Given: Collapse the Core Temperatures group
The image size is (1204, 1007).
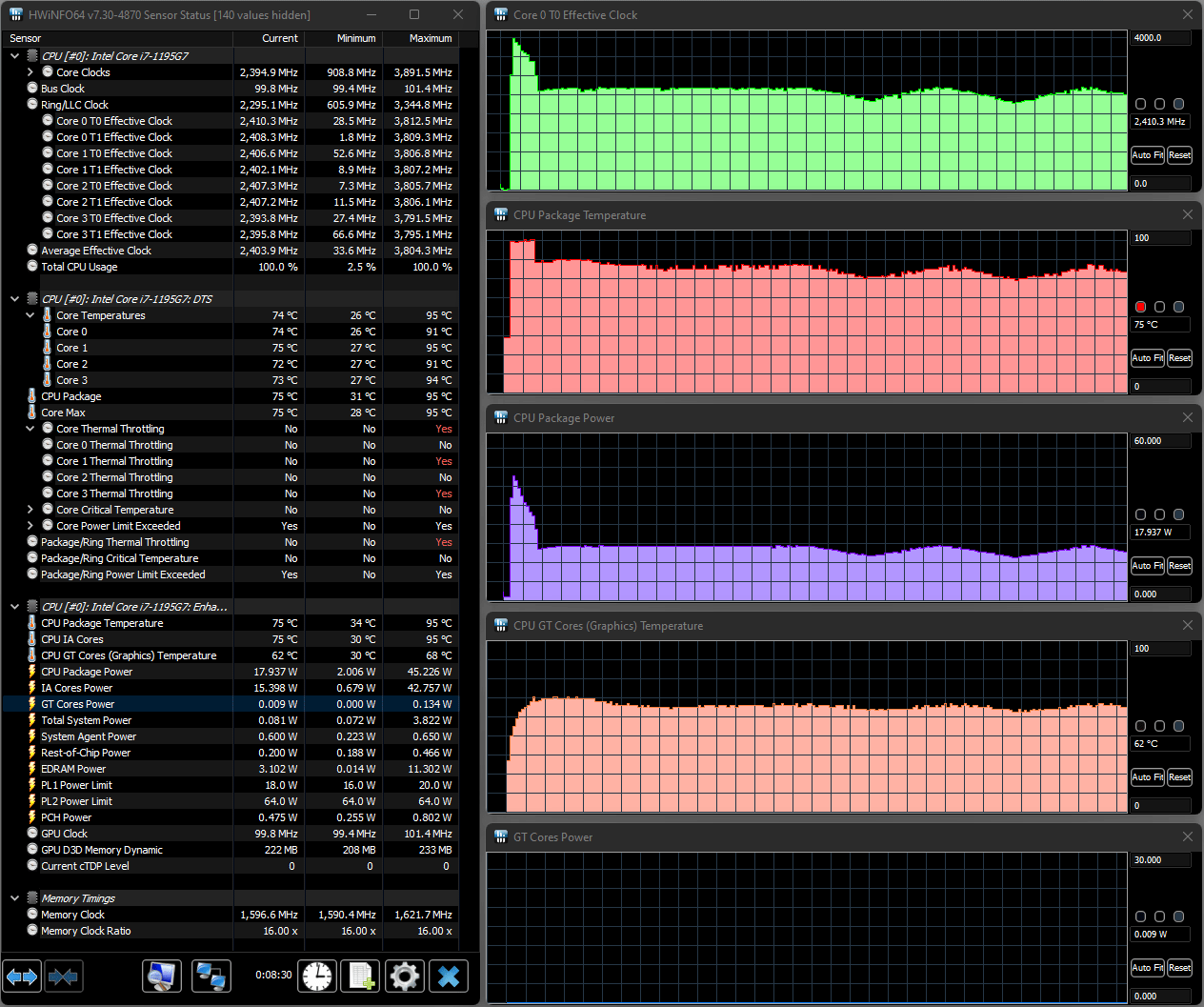Looking at the screenshot, I should [30, 315].
